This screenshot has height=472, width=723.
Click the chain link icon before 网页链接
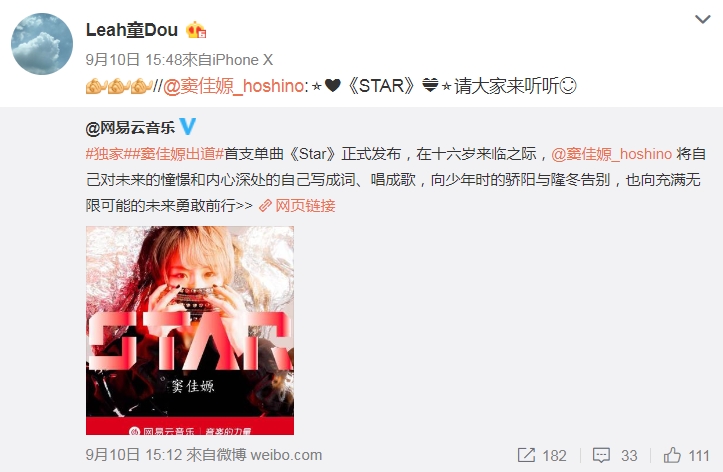click(x=265, y=206)
